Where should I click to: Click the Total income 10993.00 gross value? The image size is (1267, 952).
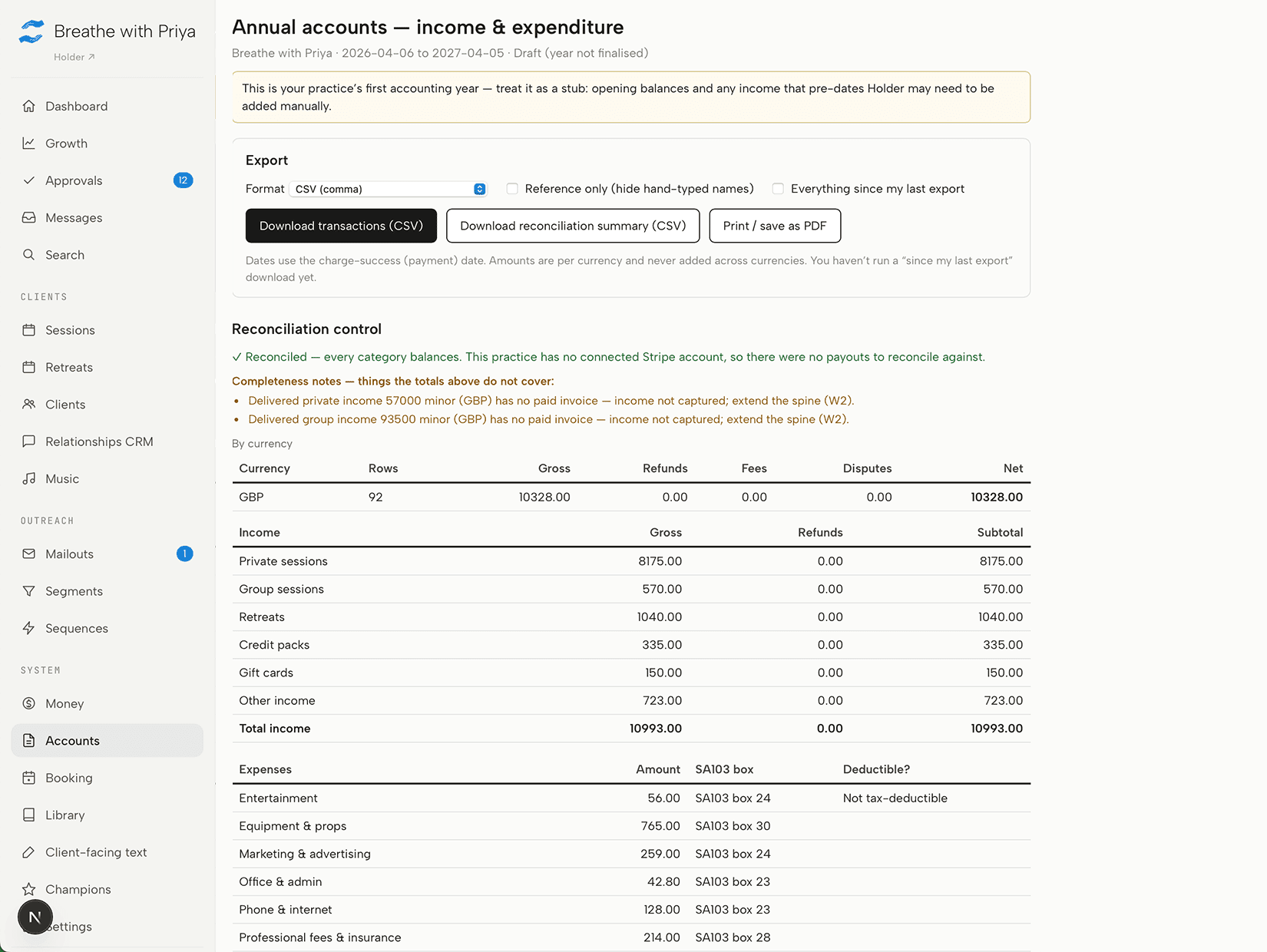656,729
